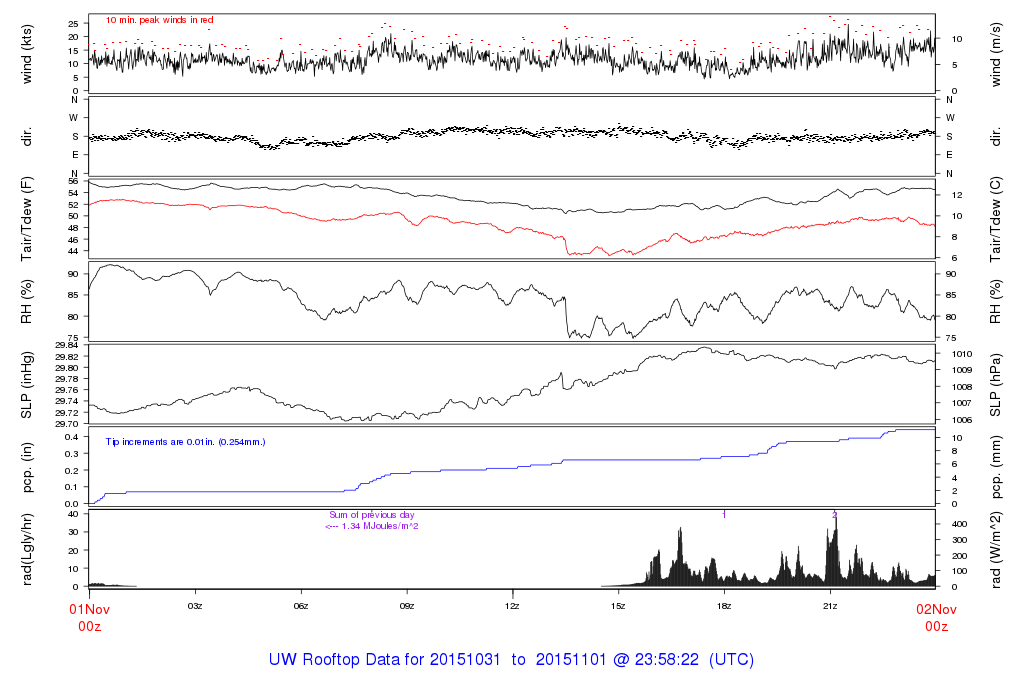1024x700 pixels.
Task: Click the '01Nov' start date label
Action: click(x=89, y=610)
